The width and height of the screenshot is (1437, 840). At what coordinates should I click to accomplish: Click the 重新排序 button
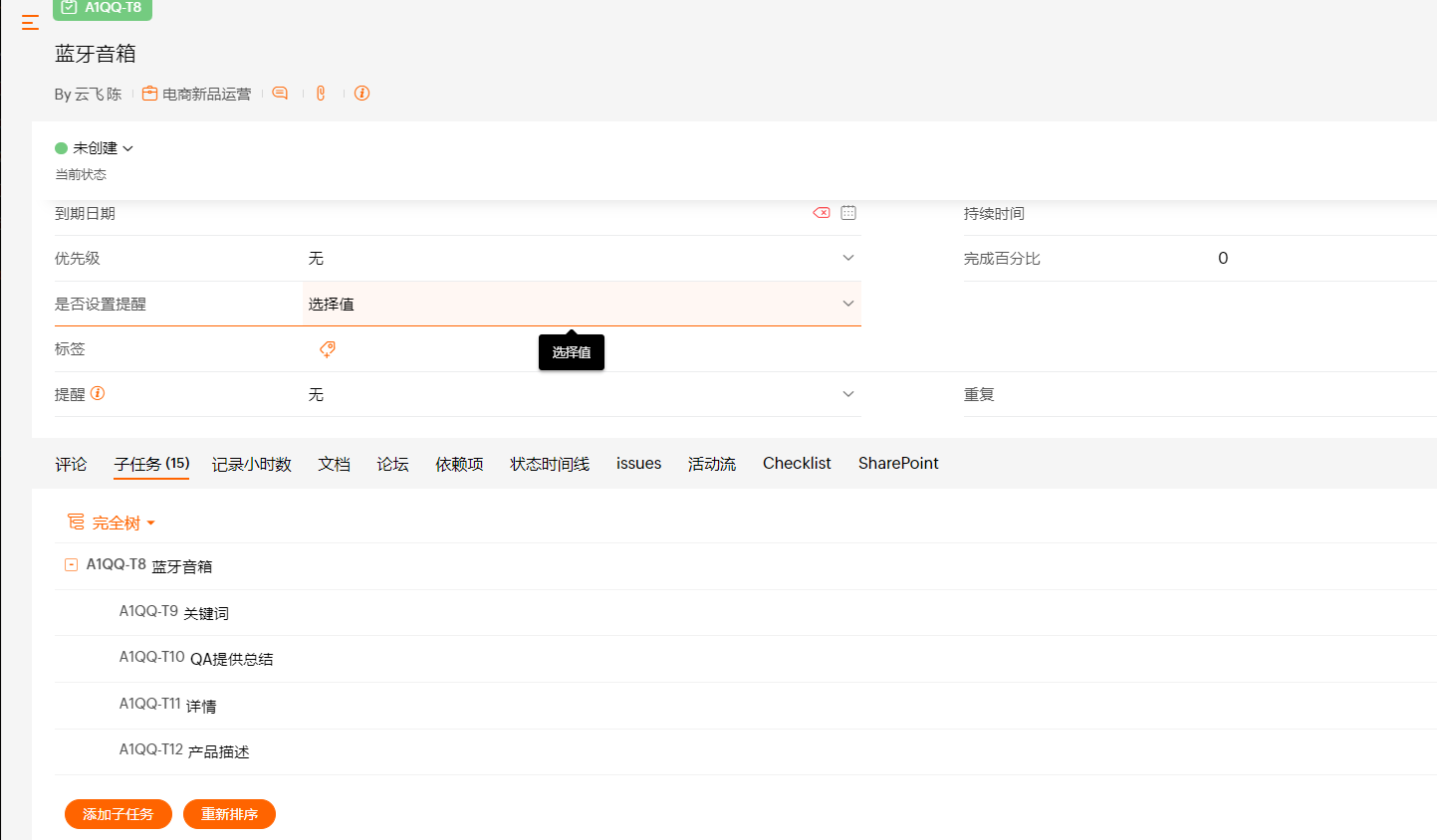[229, 814]
